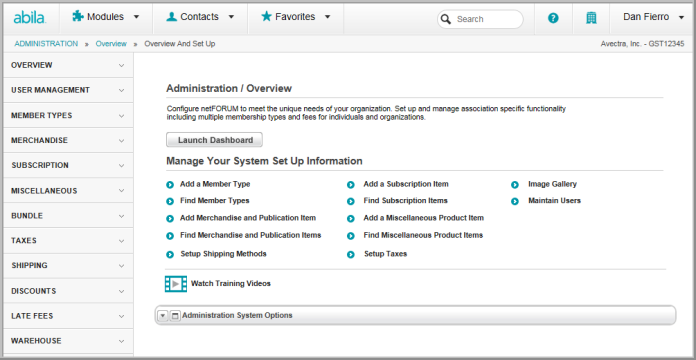Collapse Administration System Options with the arrow

pos(162,316)
